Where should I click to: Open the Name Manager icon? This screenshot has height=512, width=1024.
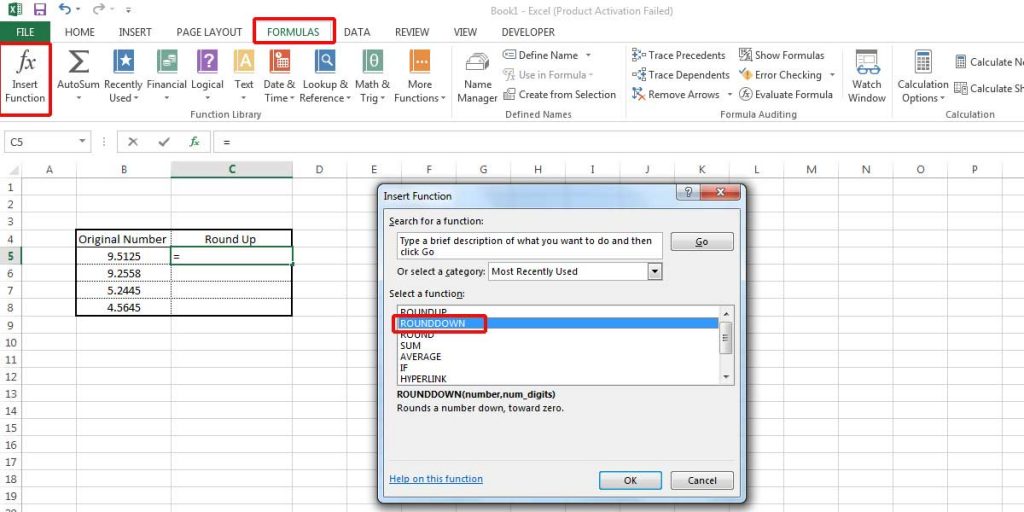tap(477, 63)
